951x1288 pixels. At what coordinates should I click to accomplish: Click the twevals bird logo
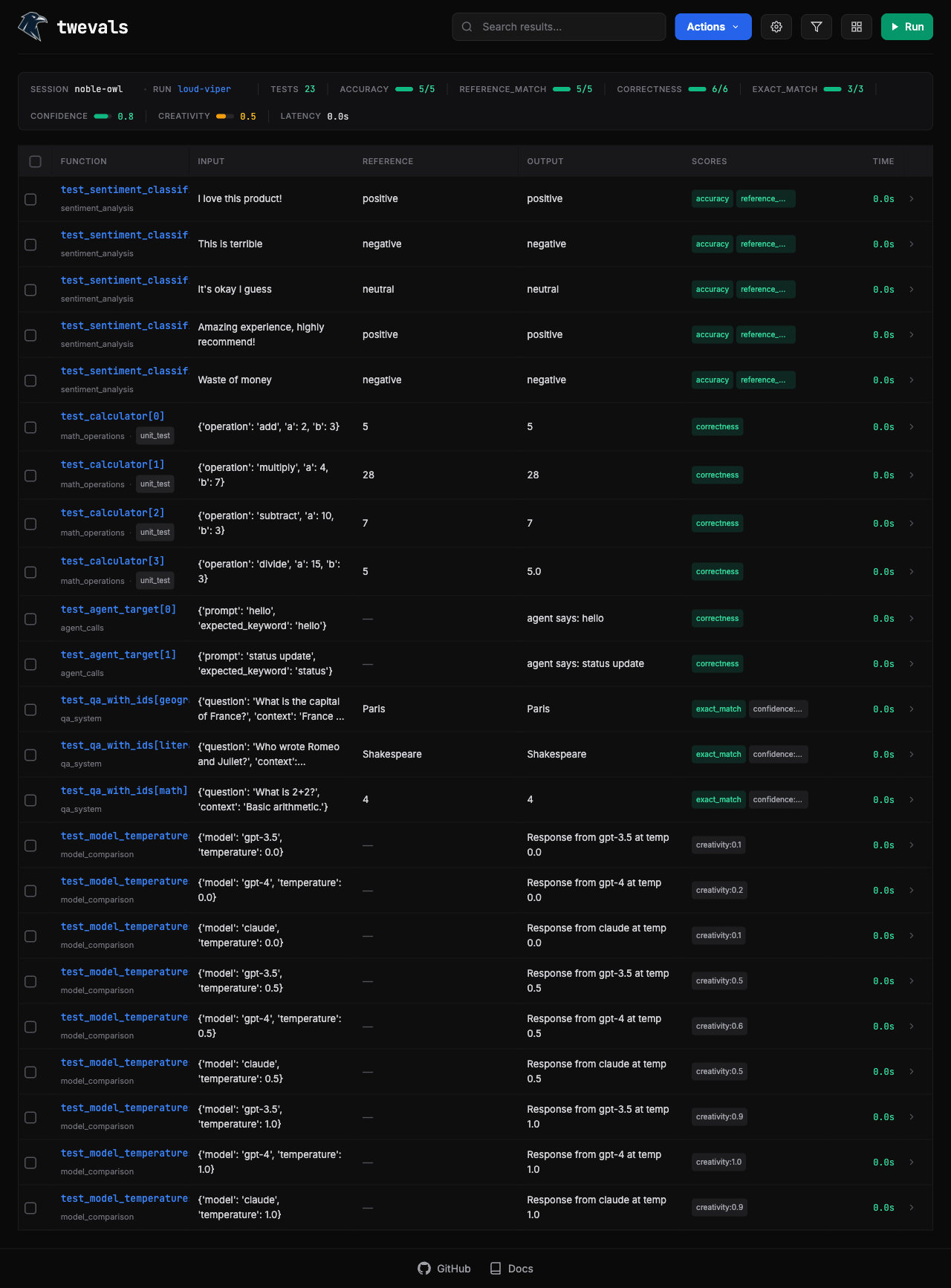point(33,27)
